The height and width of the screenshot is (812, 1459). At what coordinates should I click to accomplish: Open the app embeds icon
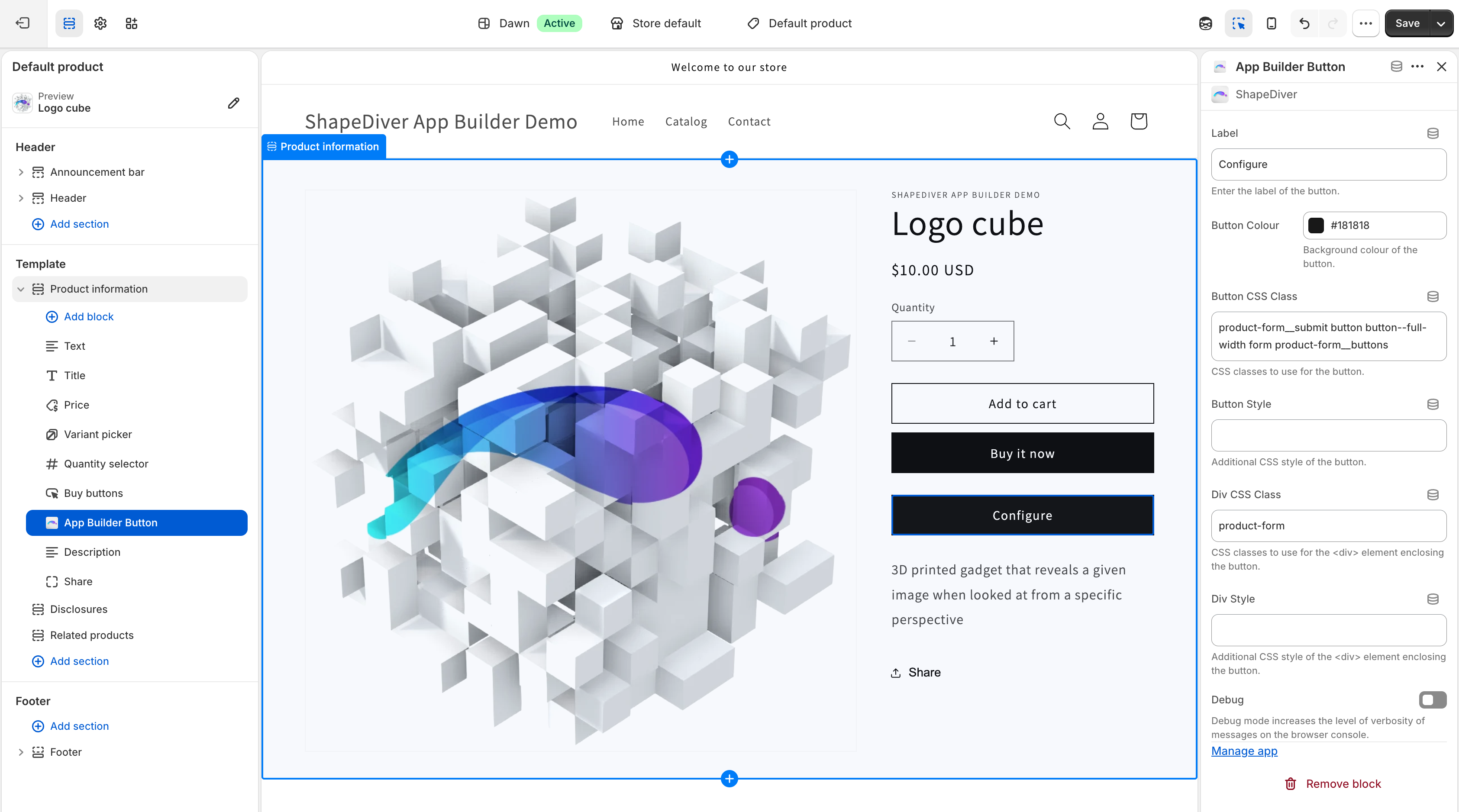pyautogui.click(x=132, y=23)
